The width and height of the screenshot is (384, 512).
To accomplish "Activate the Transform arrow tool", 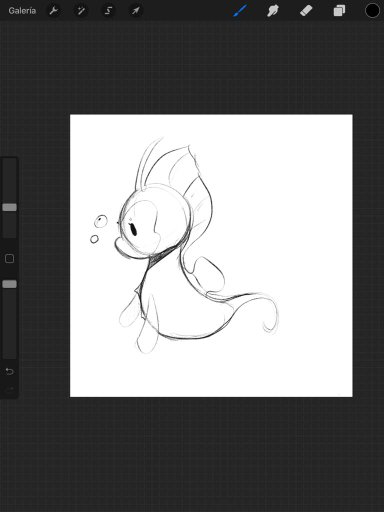I will 136,11.
